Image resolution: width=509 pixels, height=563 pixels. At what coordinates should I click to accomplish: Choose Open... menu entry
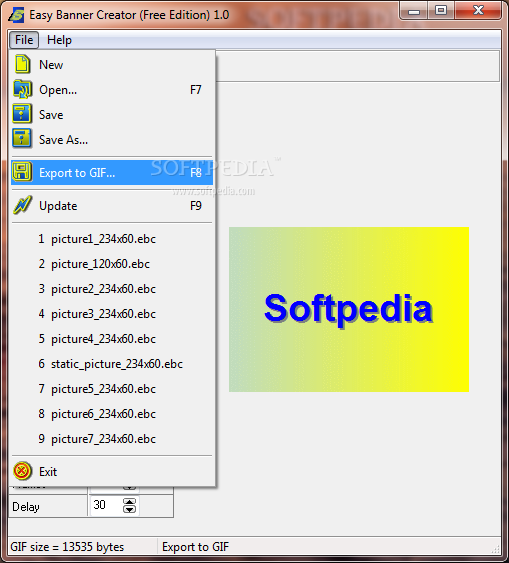tap(112, 89)
